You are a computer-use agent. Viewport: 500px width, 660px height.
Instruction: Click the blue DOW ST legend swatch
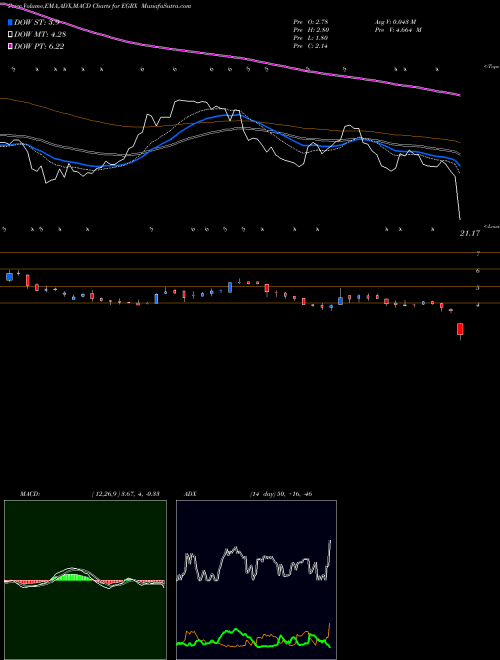(x=11, y=22)
